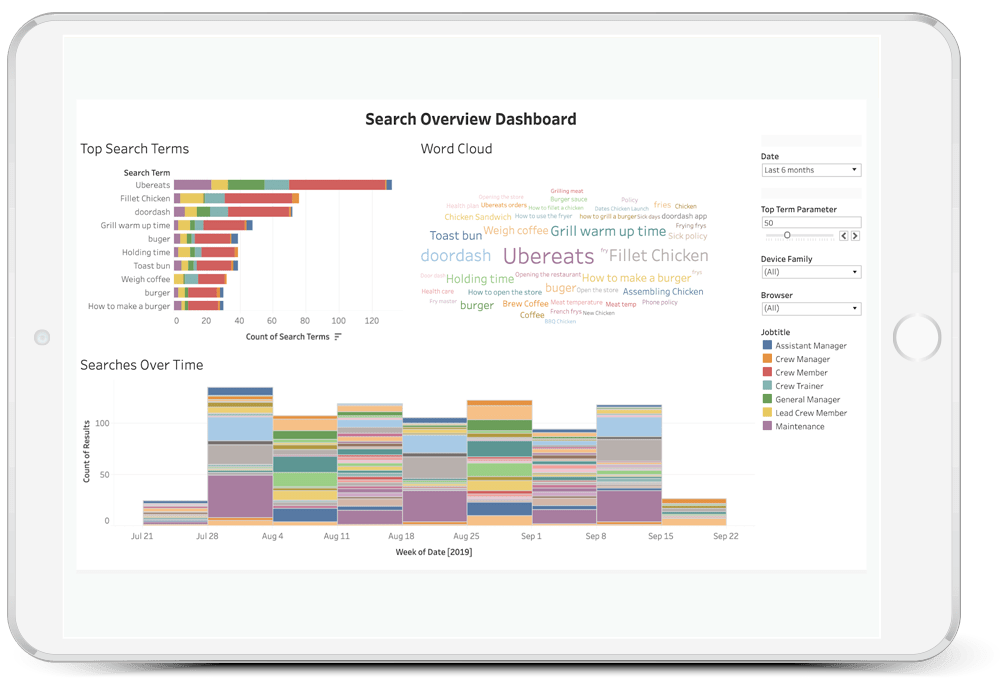
Task: Expand the Device Family dropdown
Action: [x=811, y=272]
